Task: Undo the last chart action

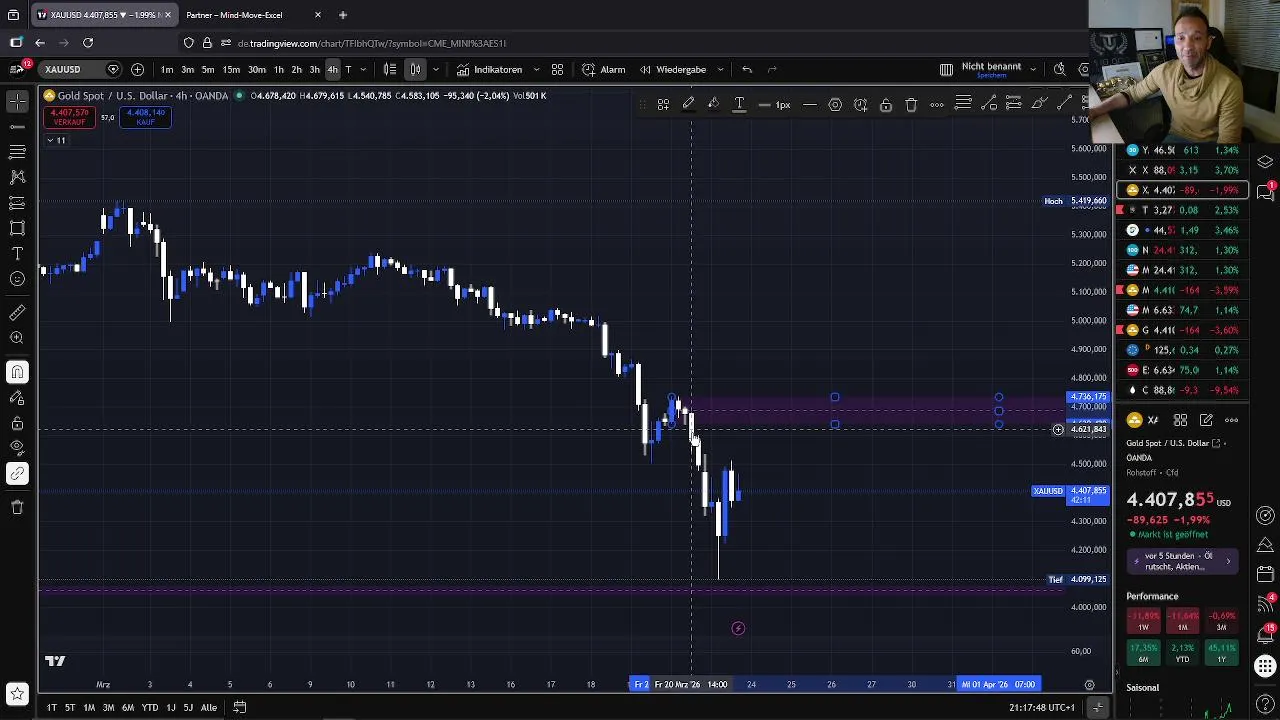Action: 747,69
